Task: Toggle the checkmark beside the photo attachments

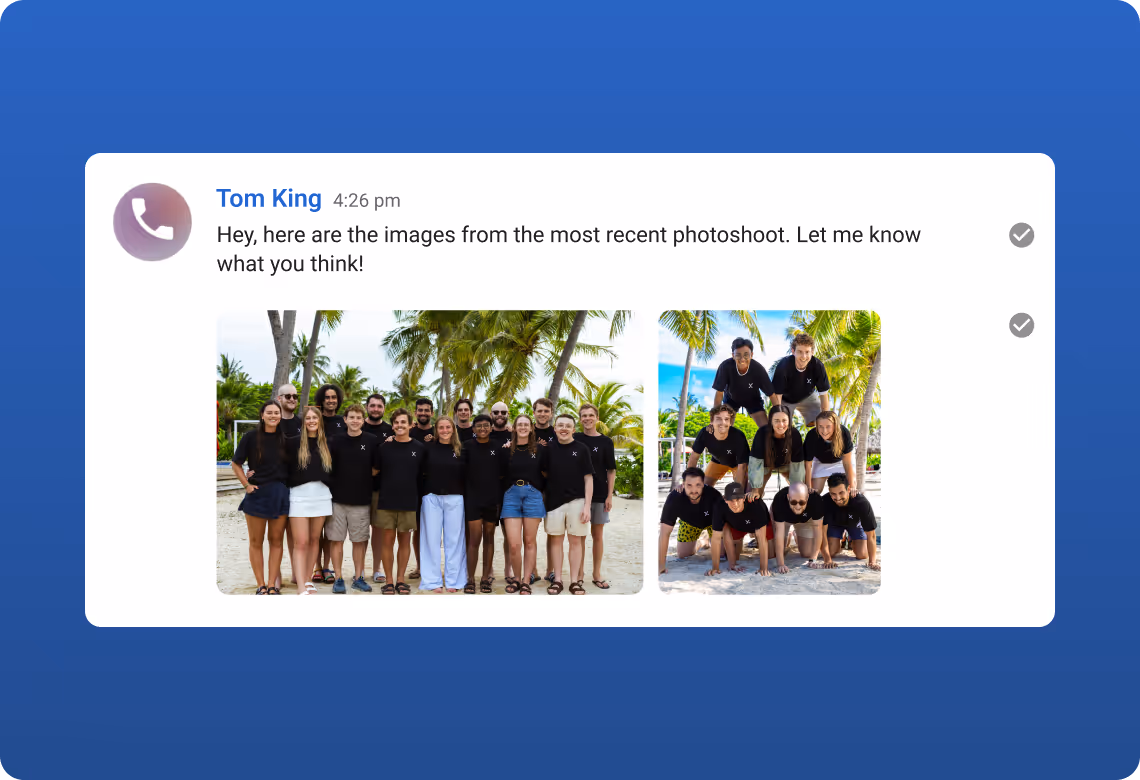Action: 1021,325
